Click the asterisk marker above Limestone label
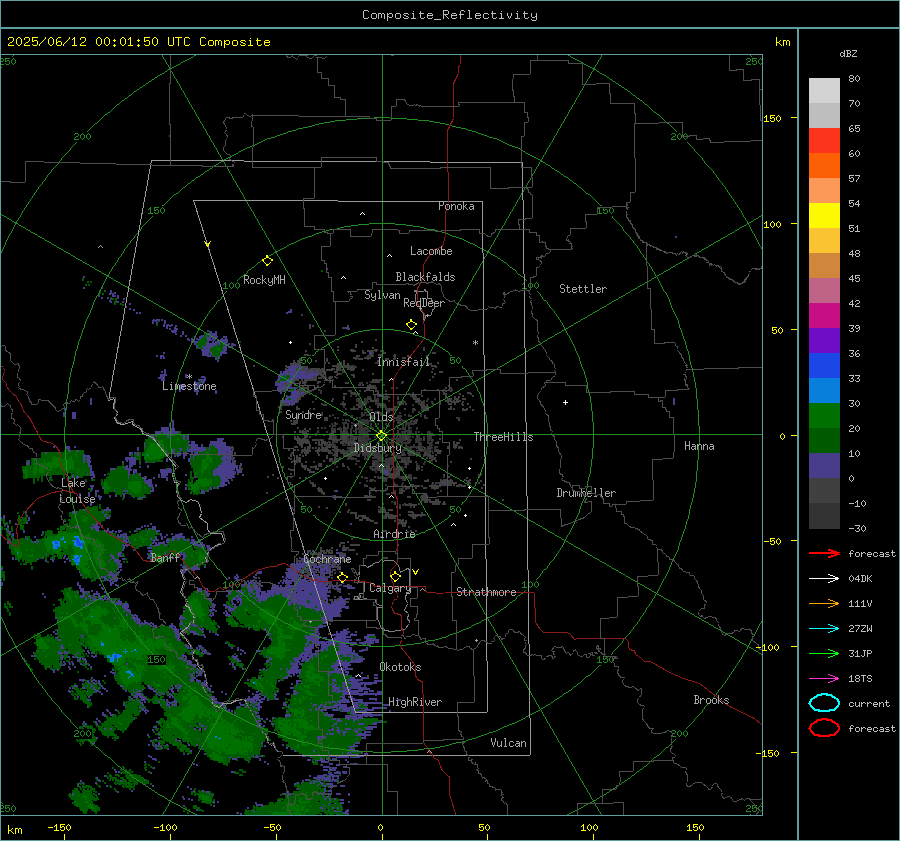This screenshot has width=900, height=841. click(188, 377)
